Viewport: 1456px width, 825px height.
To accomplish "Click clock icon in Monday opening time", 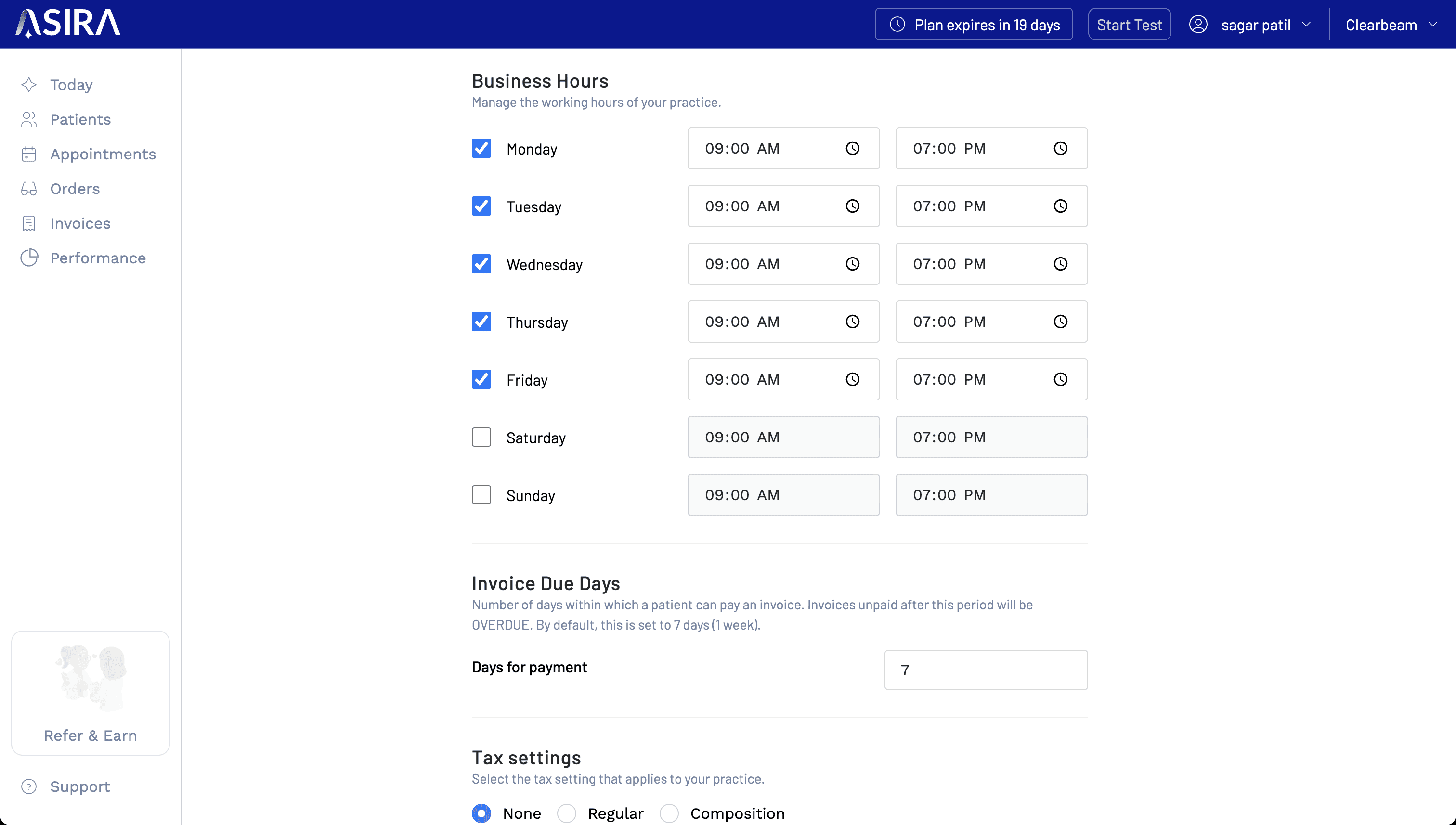I will coord(852,148).
